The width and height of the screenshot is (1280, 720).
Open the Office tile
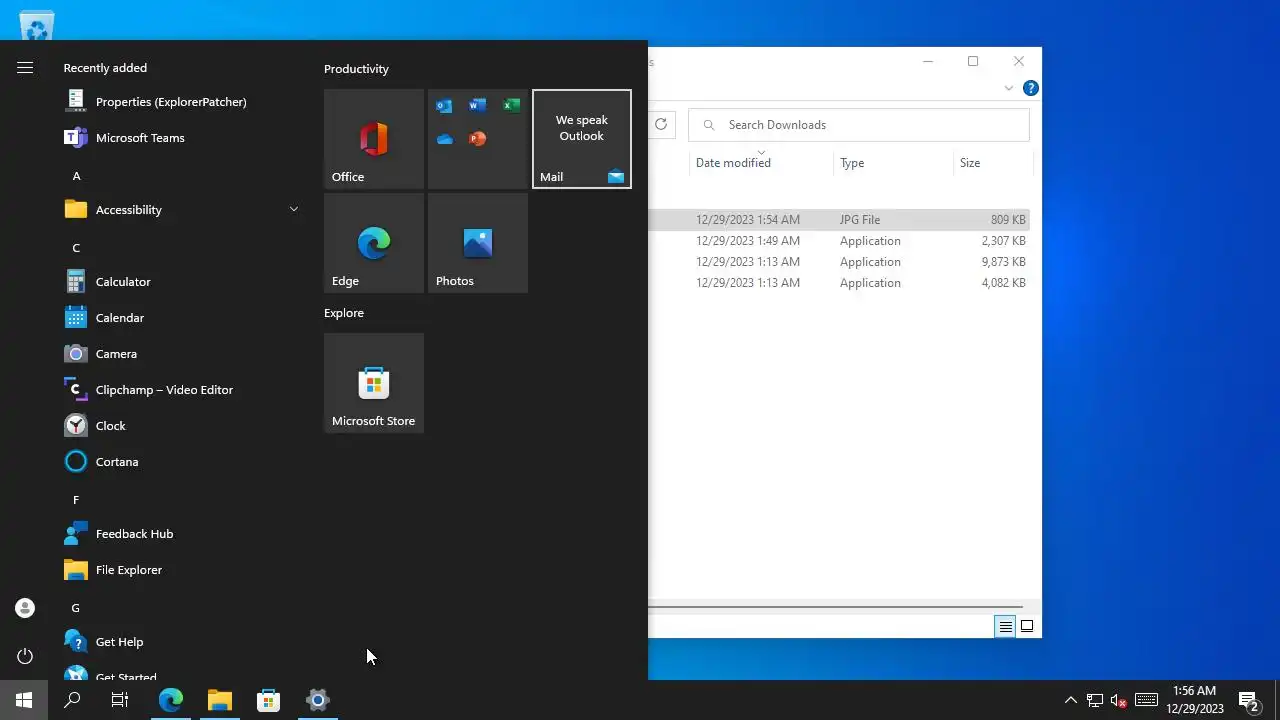point(374,139)
